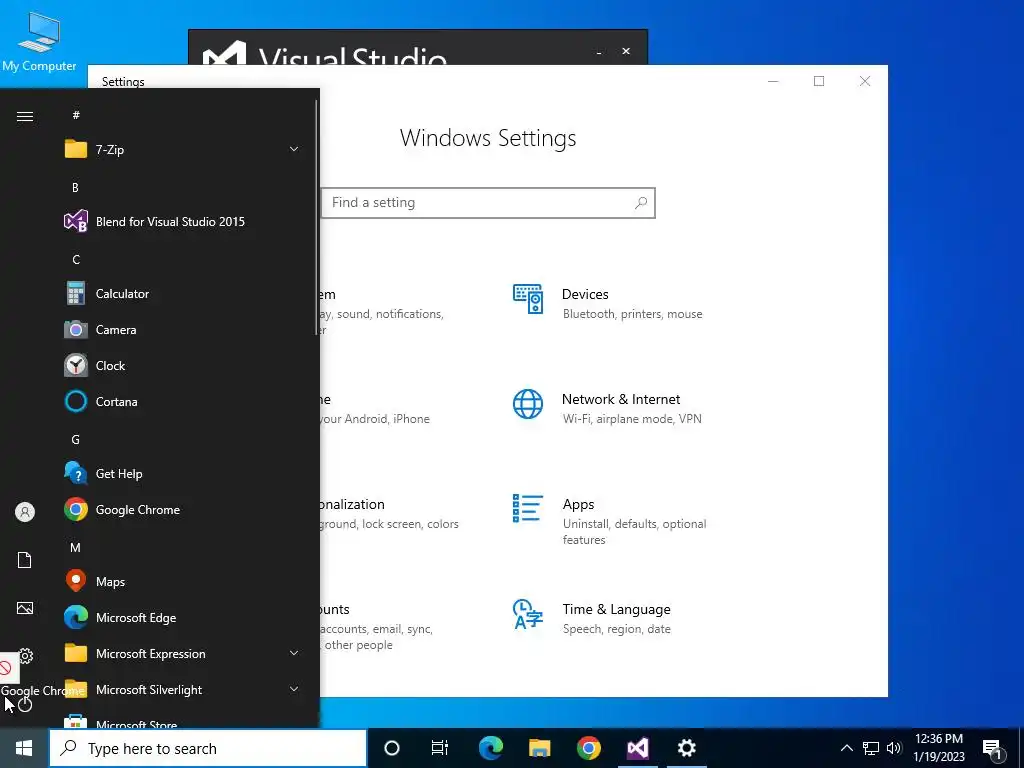Open the Get Help app
This screenshot has height=768, width=1024.
[x=182, y=473]
